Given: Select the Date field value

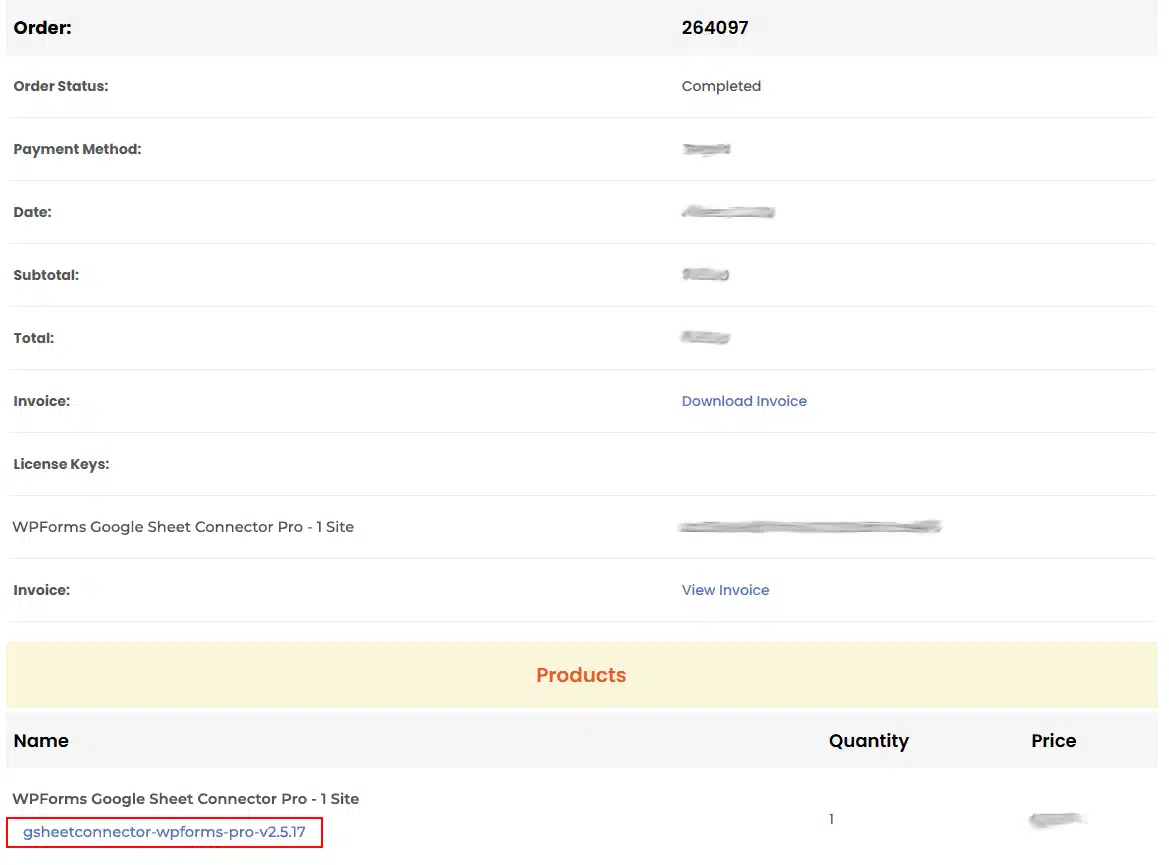Looking at the screenshot, I should tap(728, 211).
